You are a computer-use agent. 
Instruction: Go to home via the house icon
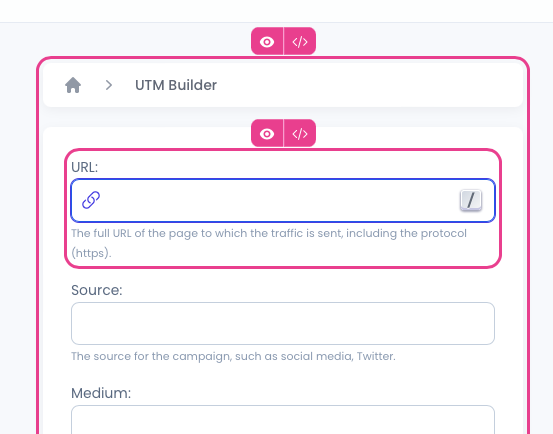[73, 85]
